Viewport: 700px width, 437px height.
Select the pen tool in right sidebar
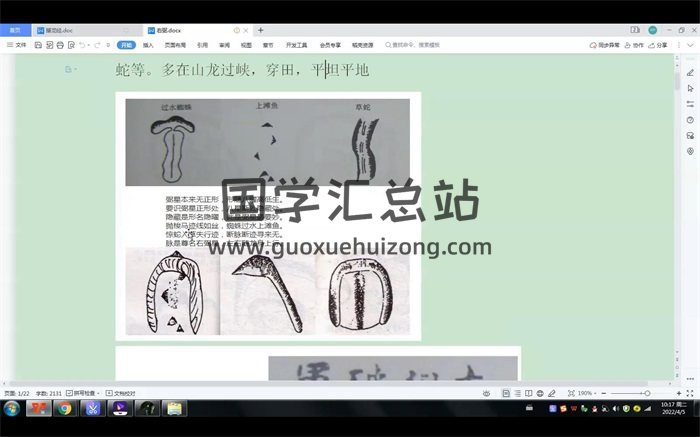click(690, 73)
